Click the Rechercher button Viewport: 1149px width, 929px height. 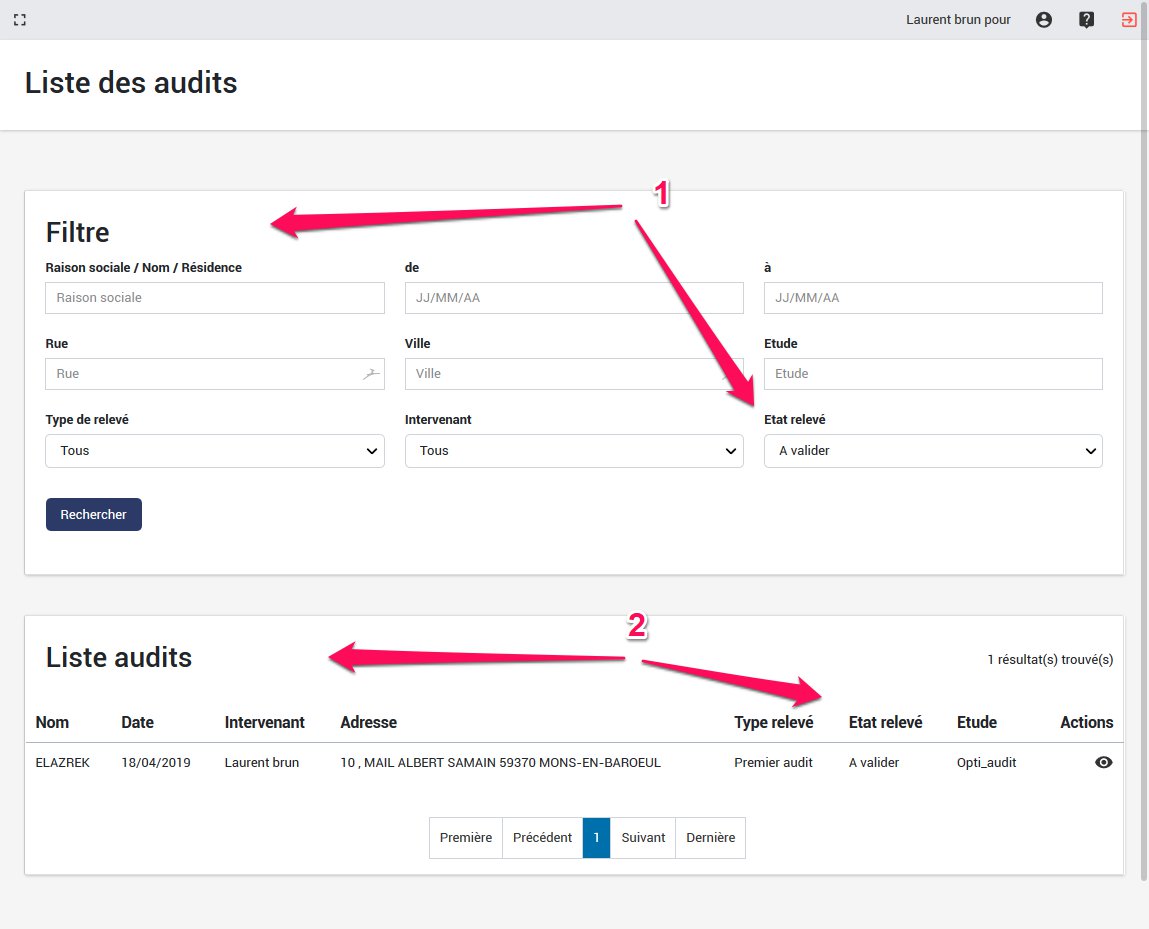93,514
